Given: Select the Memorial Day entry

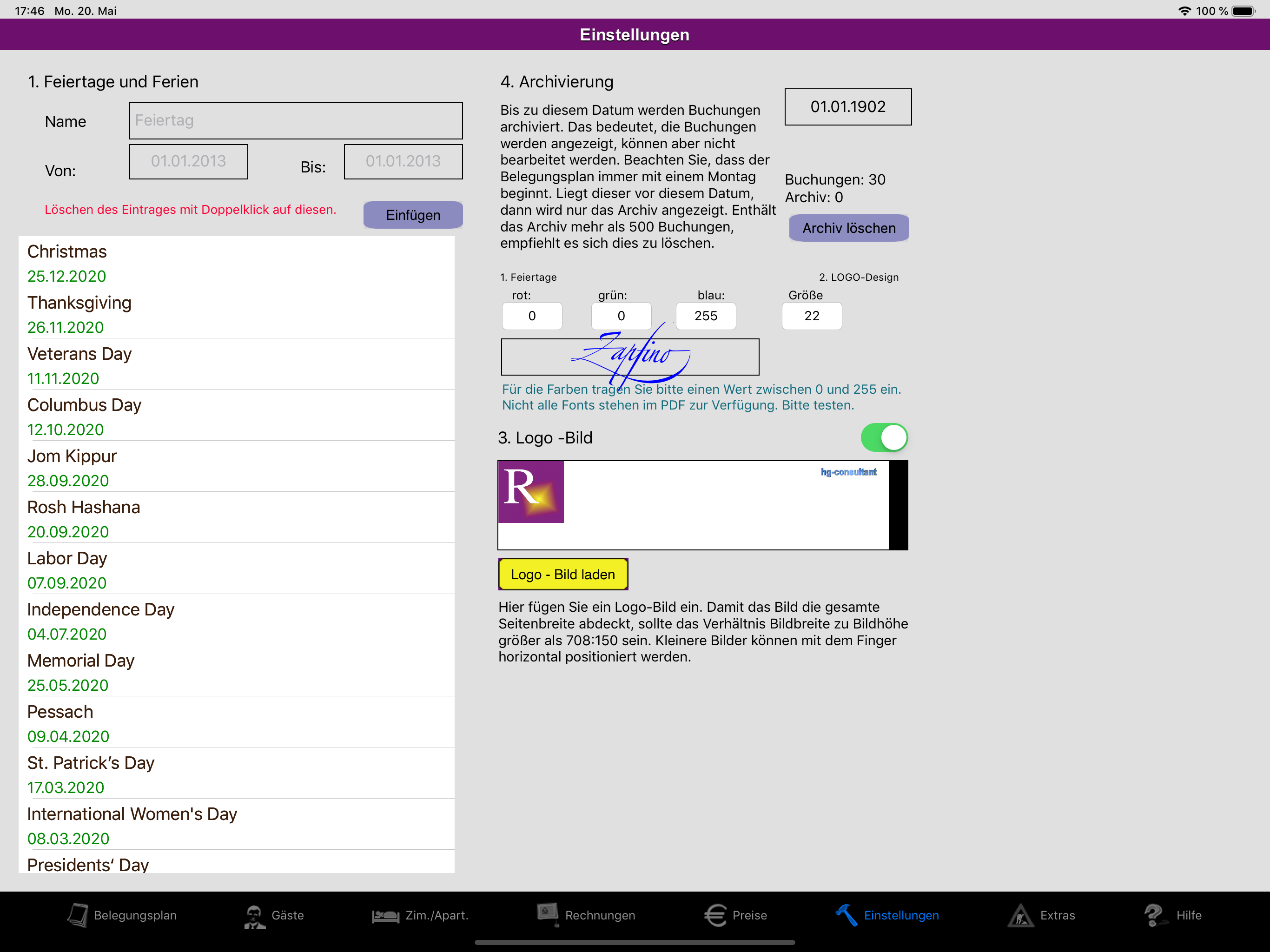Looking at the screenshot, I should (237, 671).
